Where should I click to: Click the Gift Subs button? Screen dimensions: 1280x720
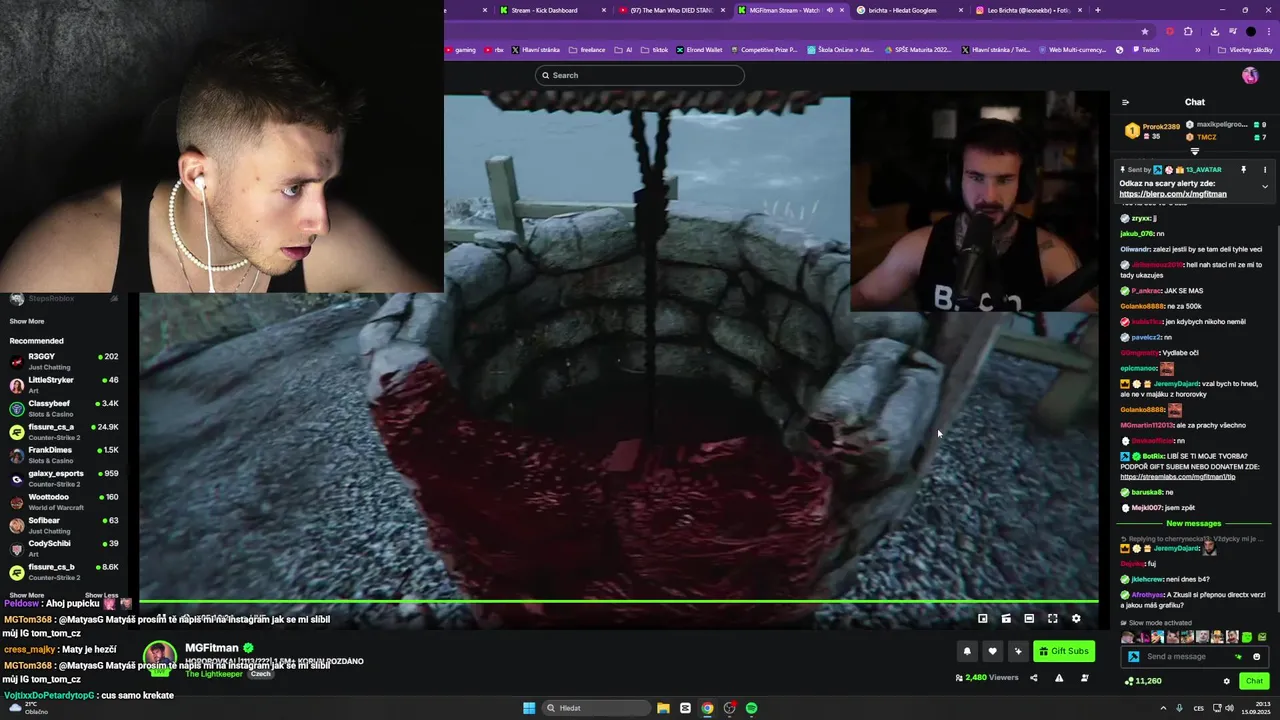[x=1063, y=651]
